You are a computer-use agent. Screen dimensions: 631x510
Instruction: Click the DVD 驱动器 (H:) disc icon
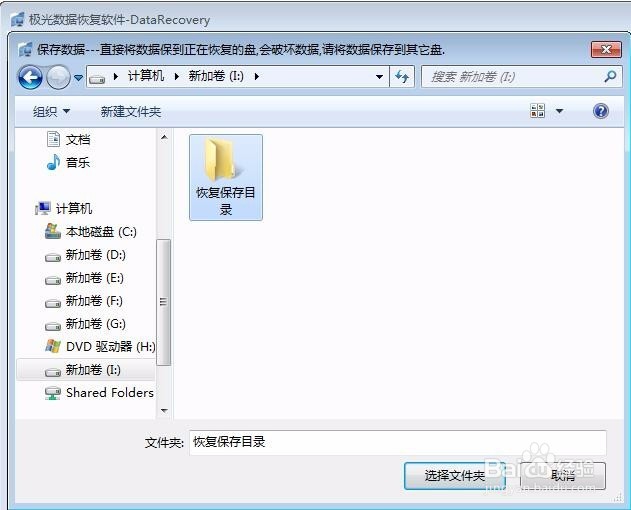click(53, 346)
